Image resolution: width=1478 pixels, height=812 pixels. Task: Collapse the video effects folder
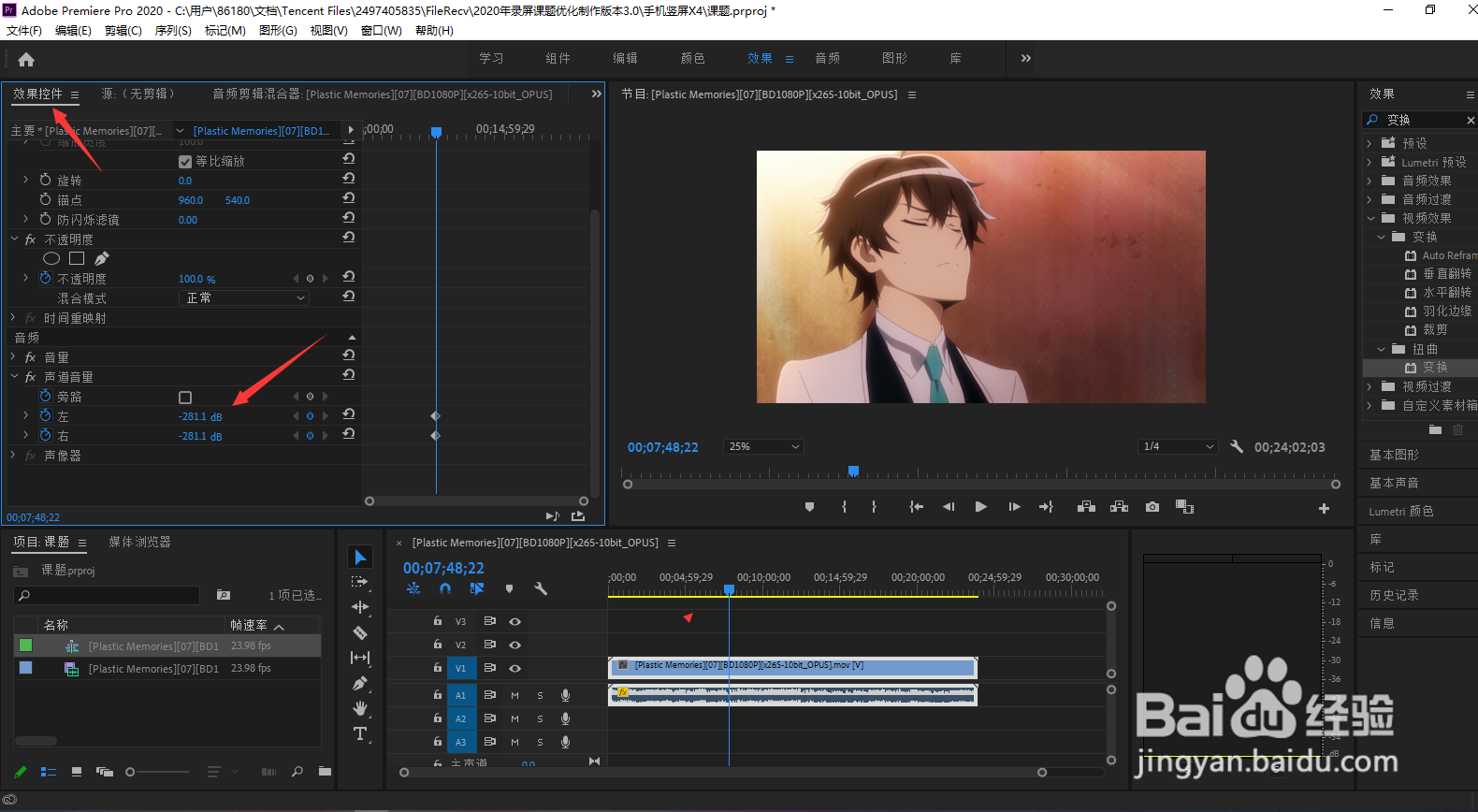[x=1369, y=218]
